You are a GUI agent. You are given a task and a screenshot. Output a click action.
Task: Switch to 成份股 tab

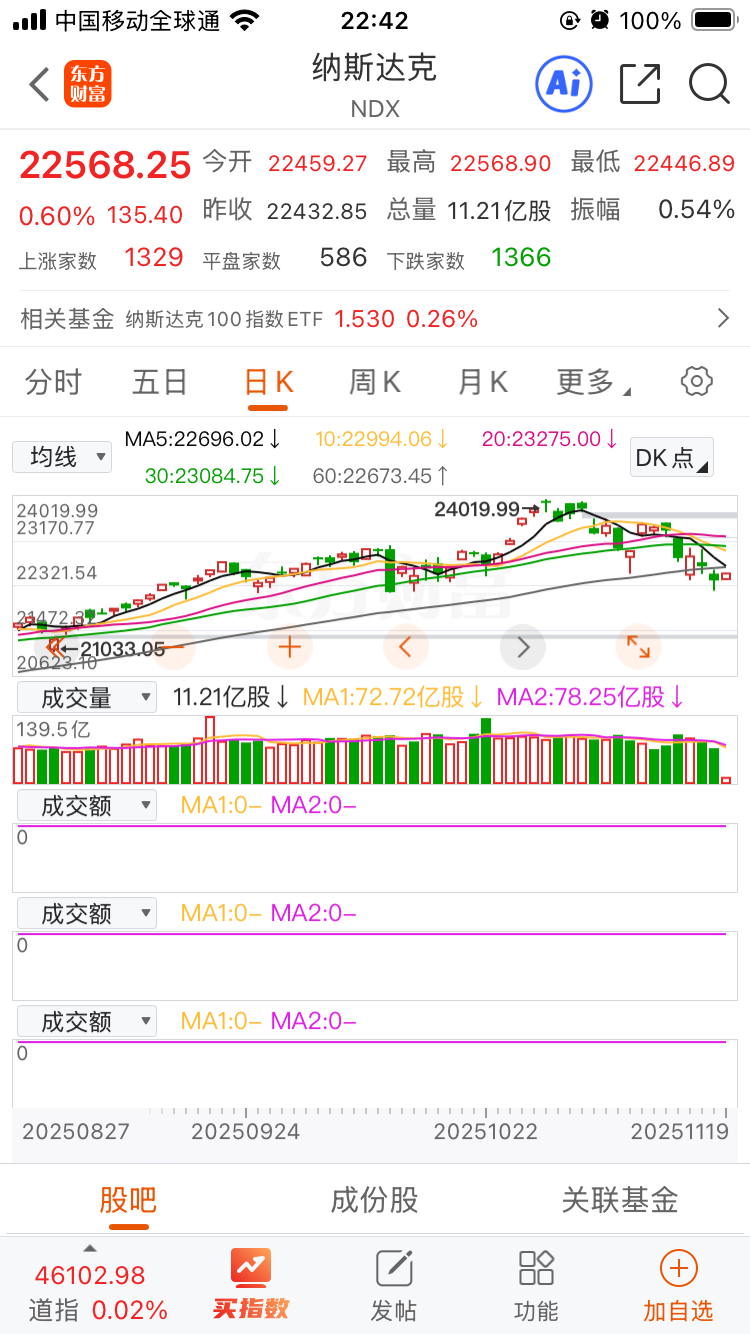click(374, 1200)
